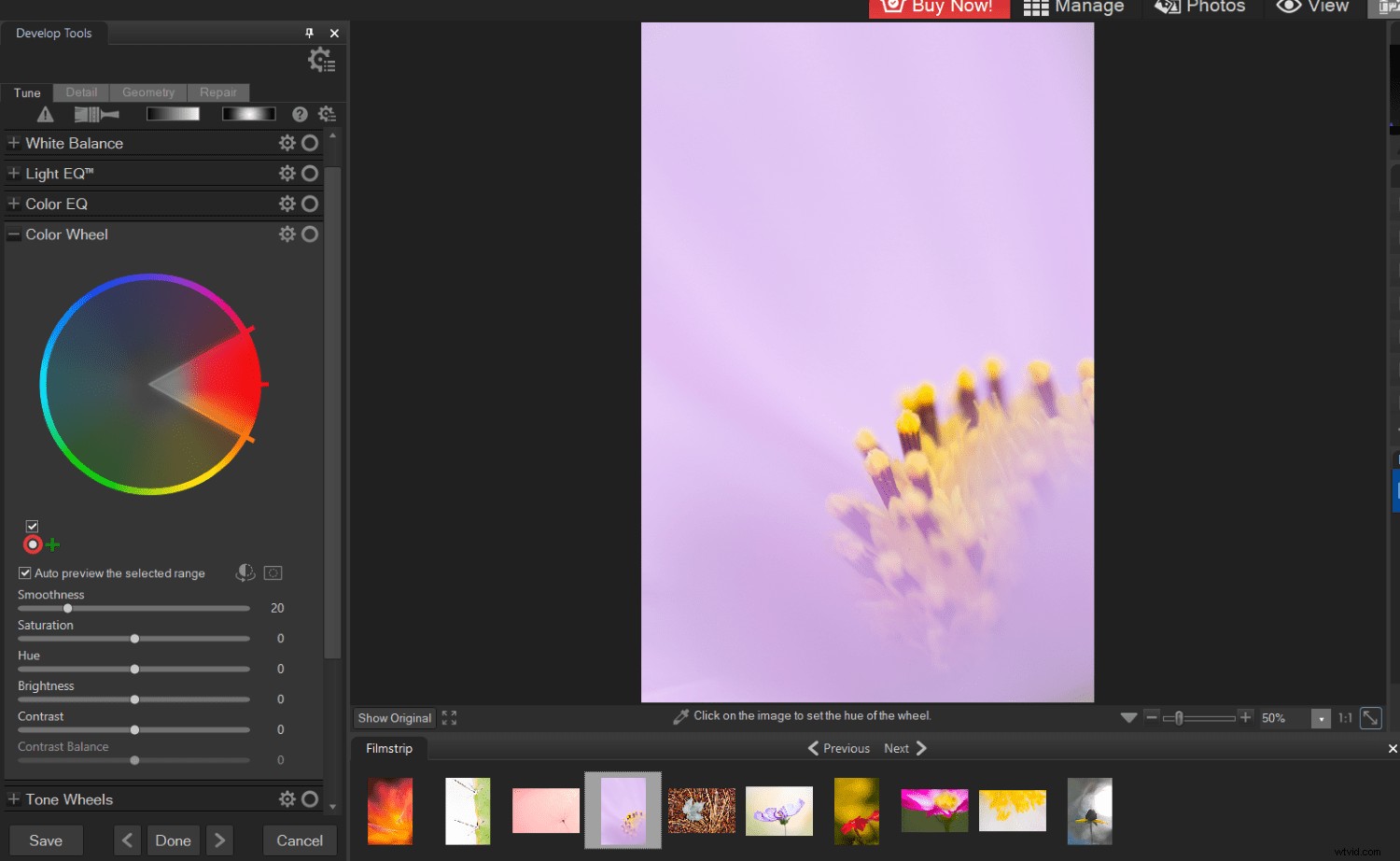Expand the Tone Wheels panel
1400x861 pixels.
(x=13, y=799)
